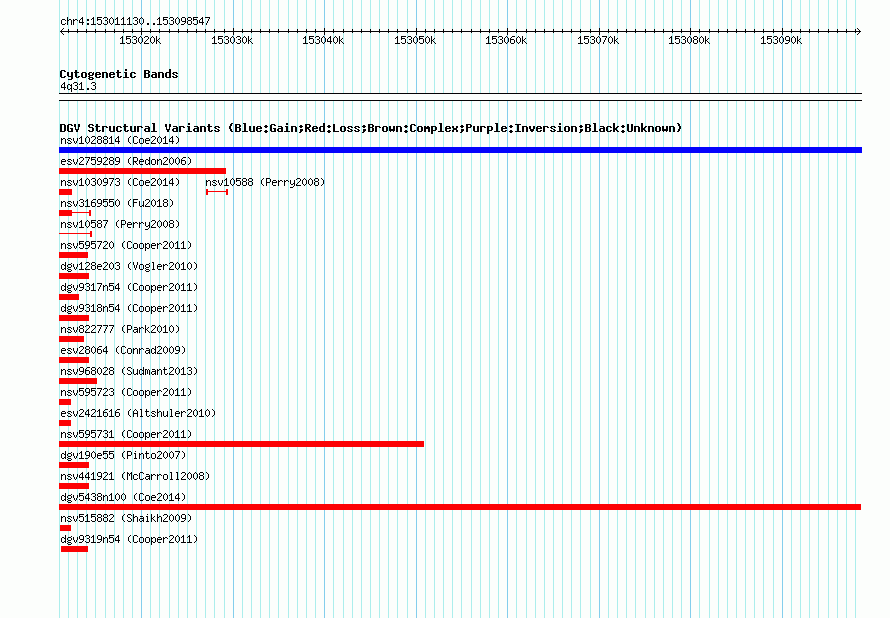Click the DGV Structural Variants track title

[x=371, y=128]
